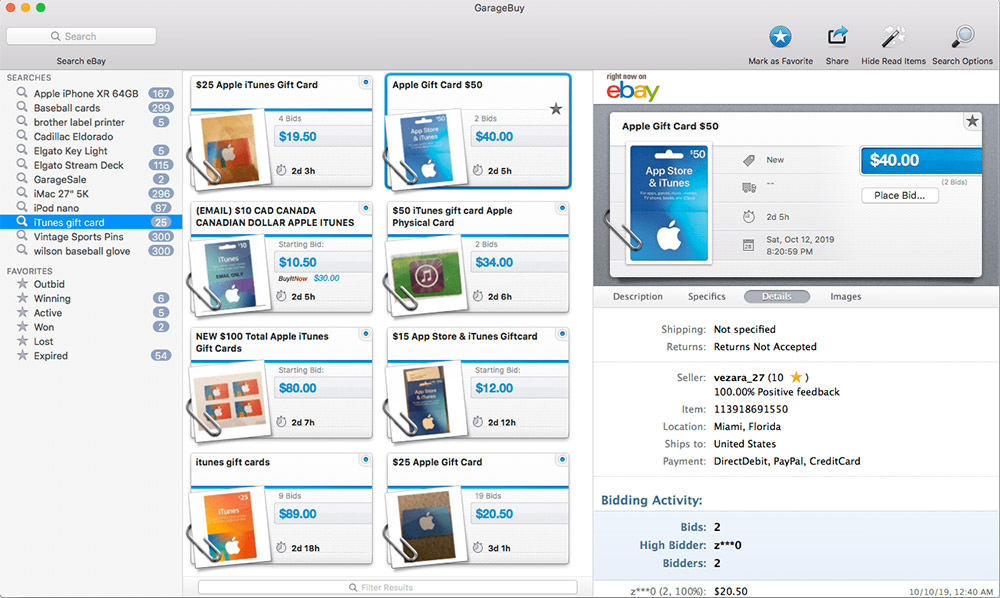This screenshot has height=598, width=1000.
Task: Open the iPod nano saved search
Action: pyautogui.click(x=91, y=208)
